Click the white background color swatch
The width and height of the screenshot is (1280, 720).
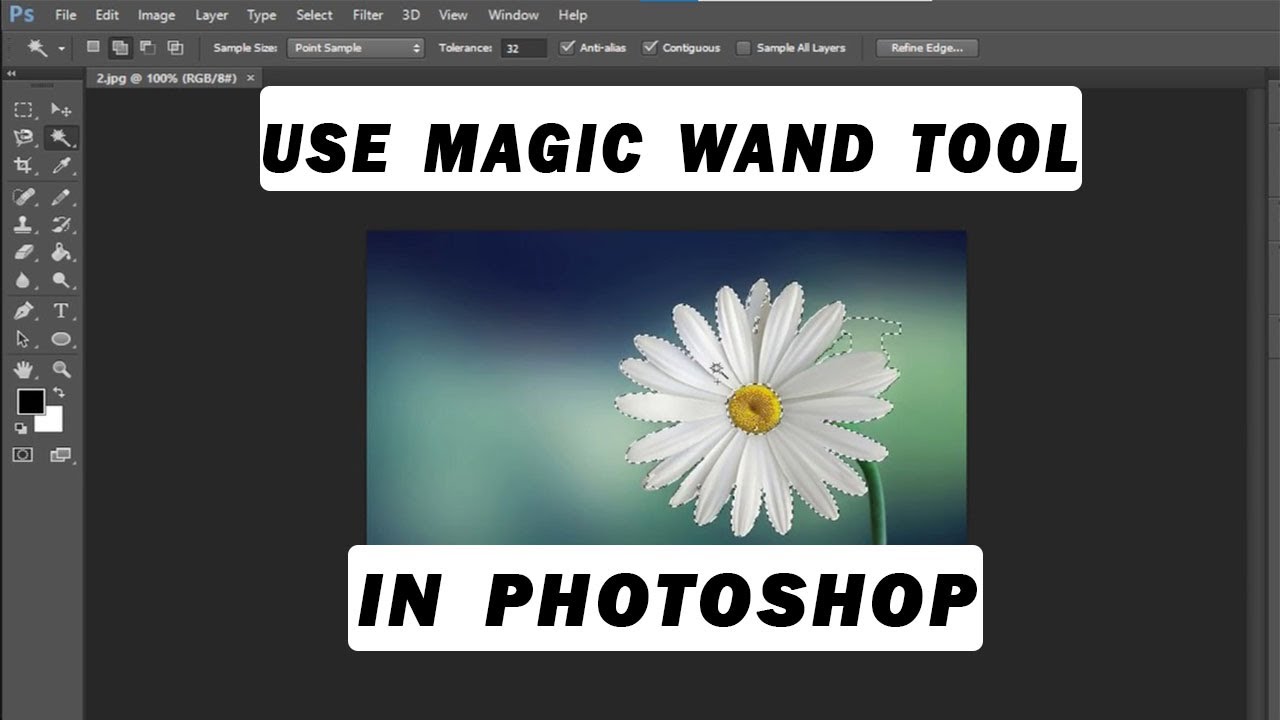click(51, 423)
